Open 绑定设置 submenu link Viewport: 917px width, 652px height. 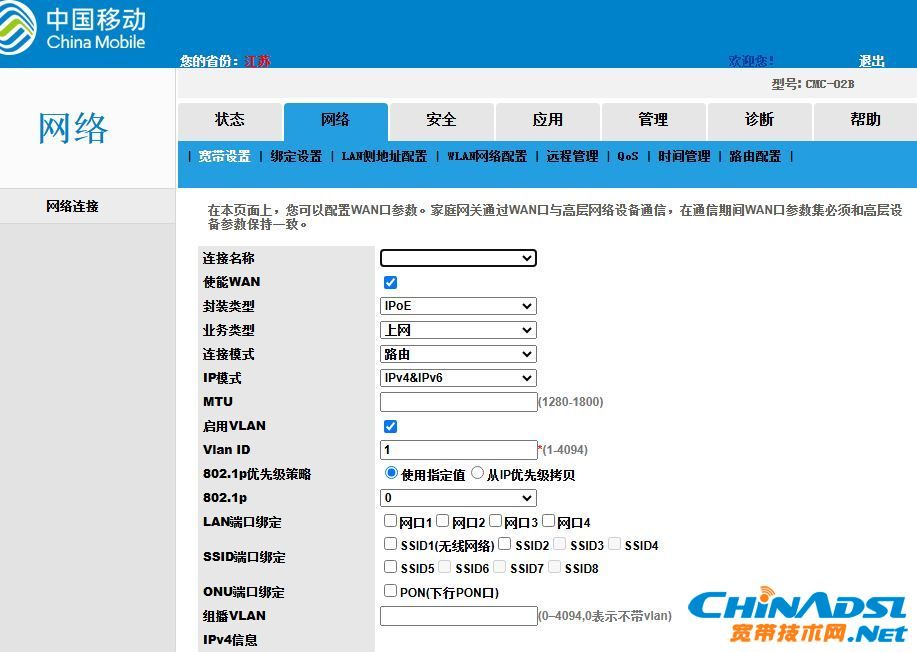[296, 156]
